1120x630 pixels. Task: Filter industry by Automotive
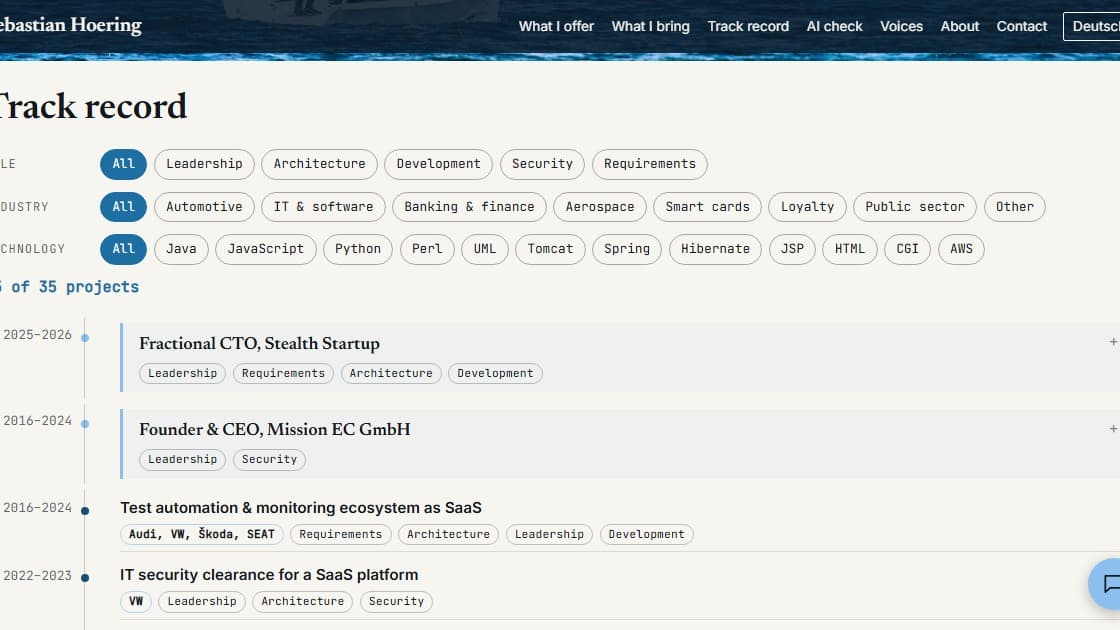tap(204, 206)
